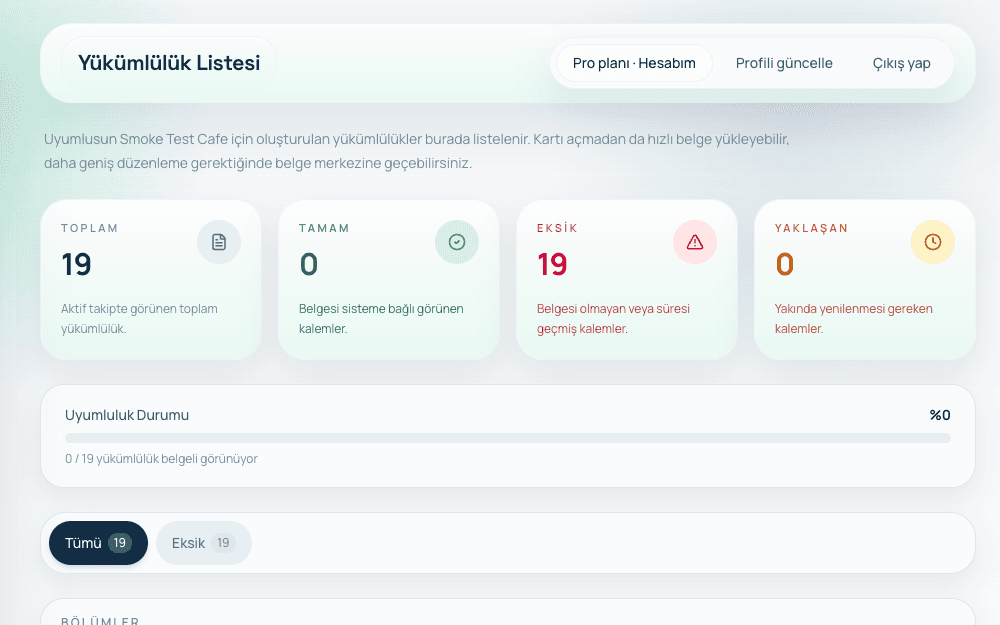Click the TOPLAM card label
Screen dimensions: 1000x625
(x=89, y=228)
